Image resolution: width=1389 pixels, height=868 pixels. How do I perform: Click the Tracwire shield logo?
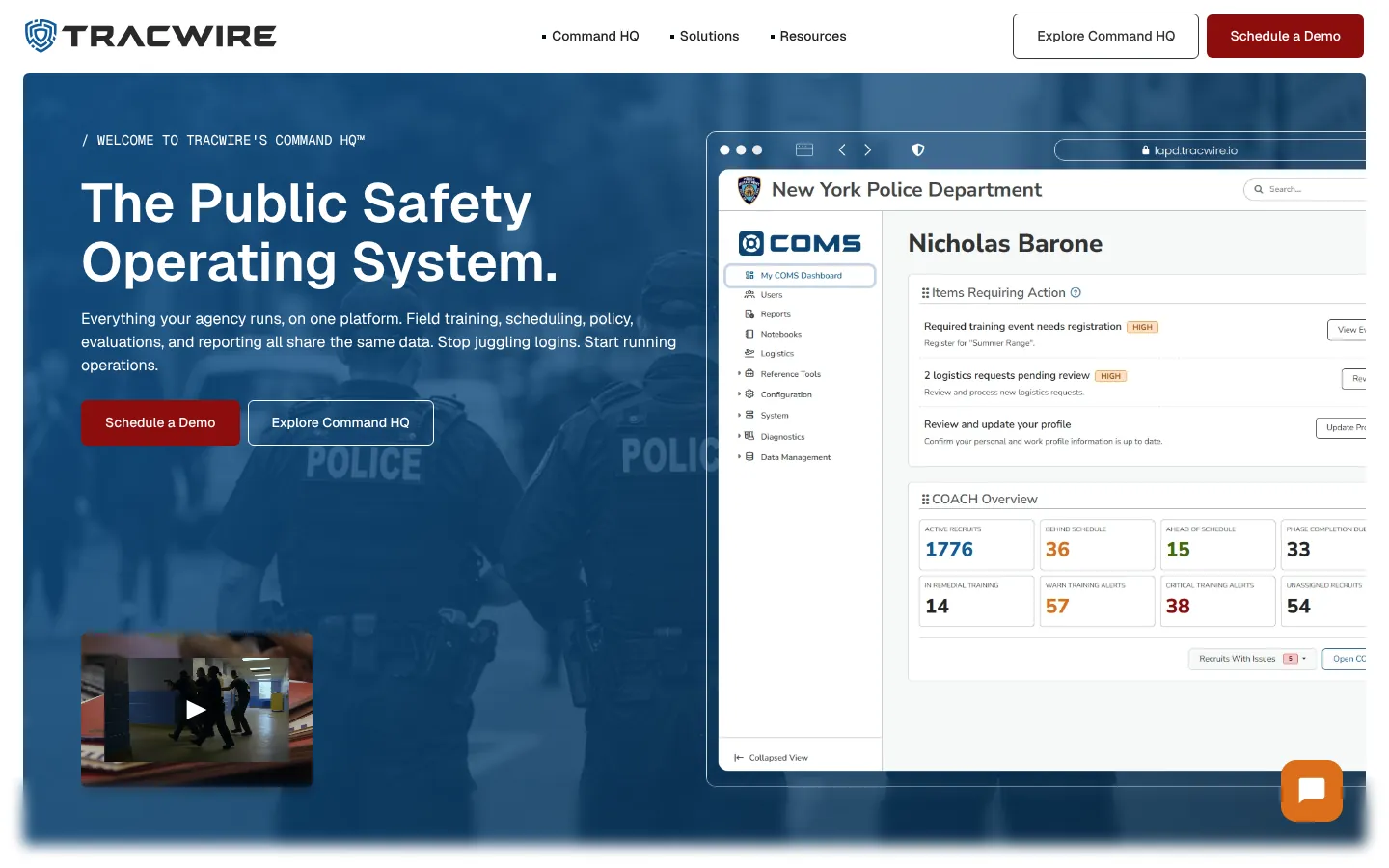(41, 36)
